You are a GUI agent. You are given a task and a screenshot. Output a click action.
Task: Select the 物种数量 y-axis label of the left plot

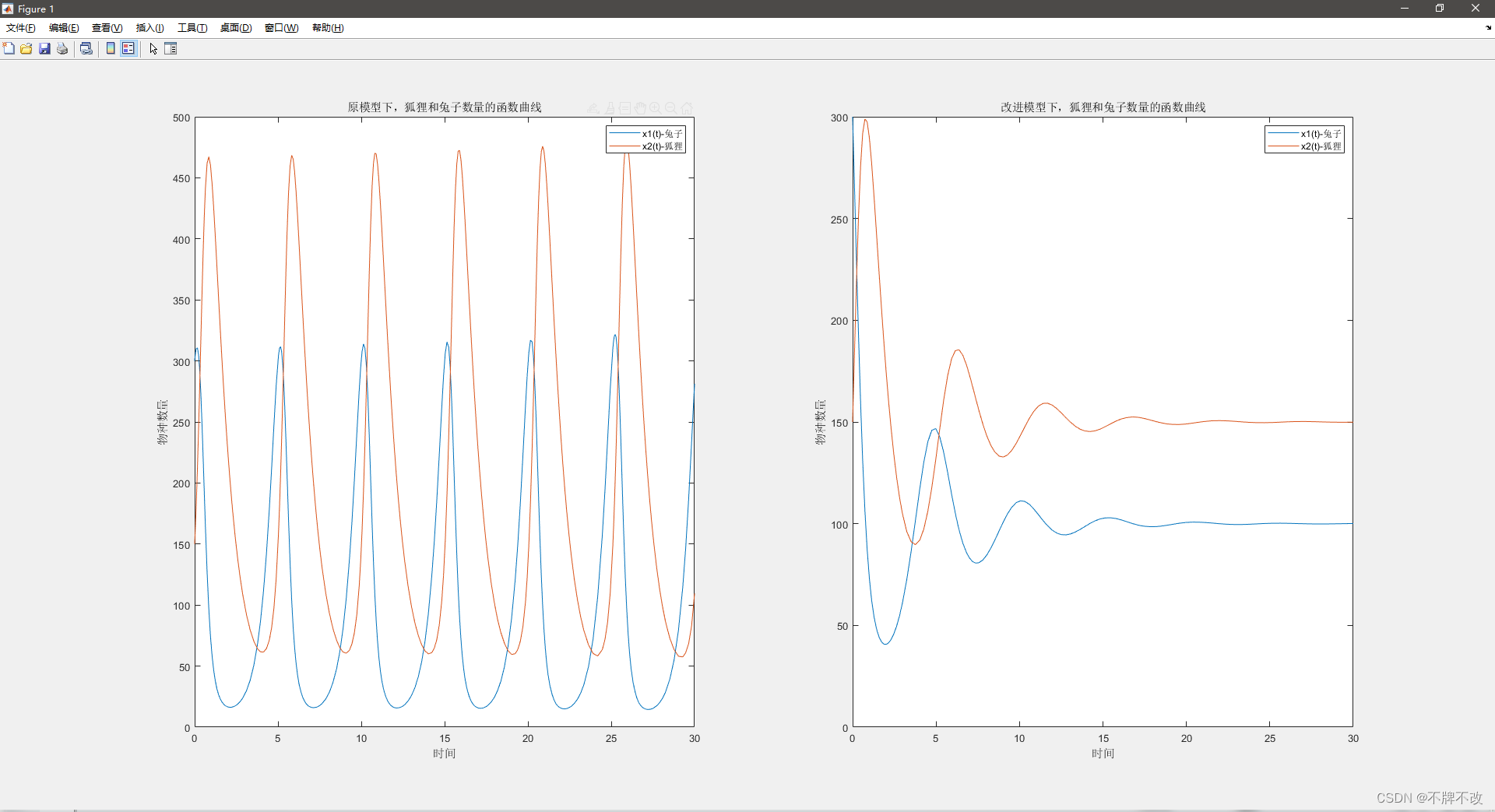click(x=162, y=423)
